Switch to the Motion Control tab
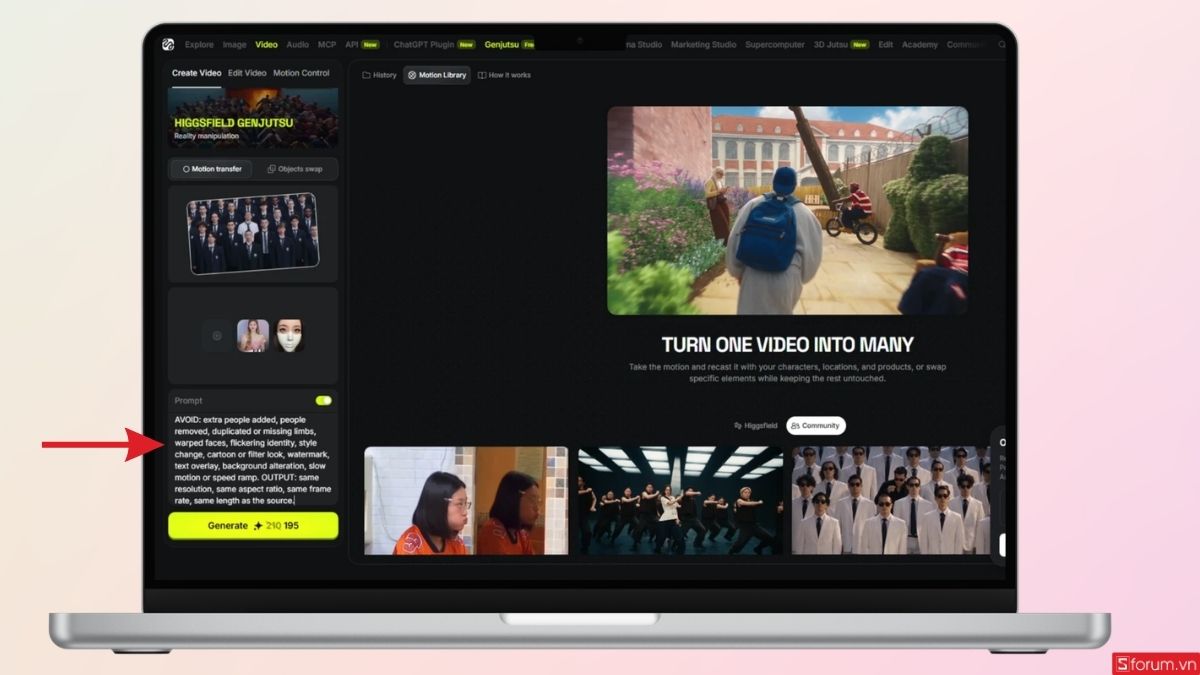Image resolution: width=1200 pixels, height=675 pixels. [x=301, y=73]
